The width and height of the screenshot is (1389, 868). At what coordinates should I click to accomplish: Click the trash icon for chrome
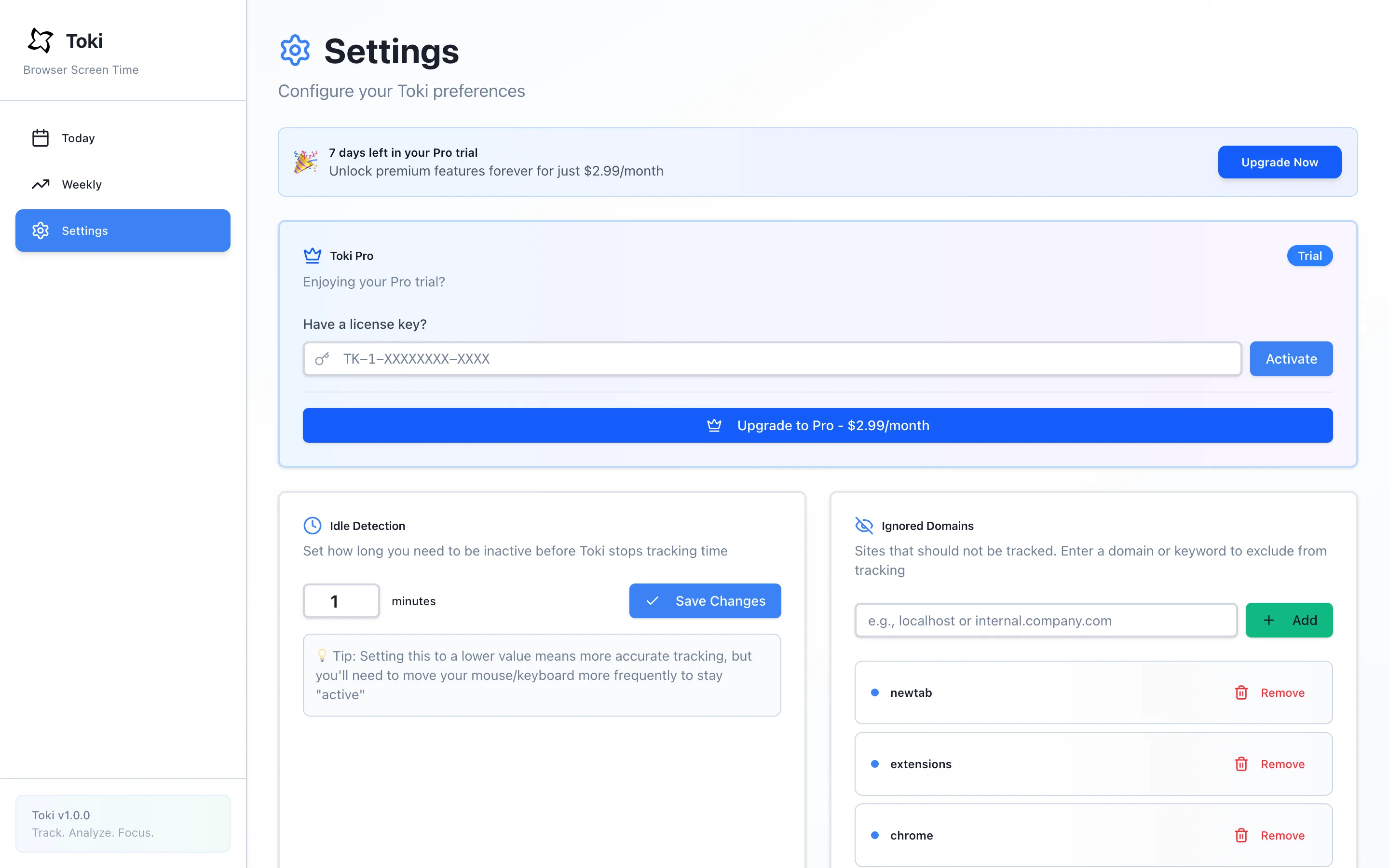click(x=1241, y=835)
